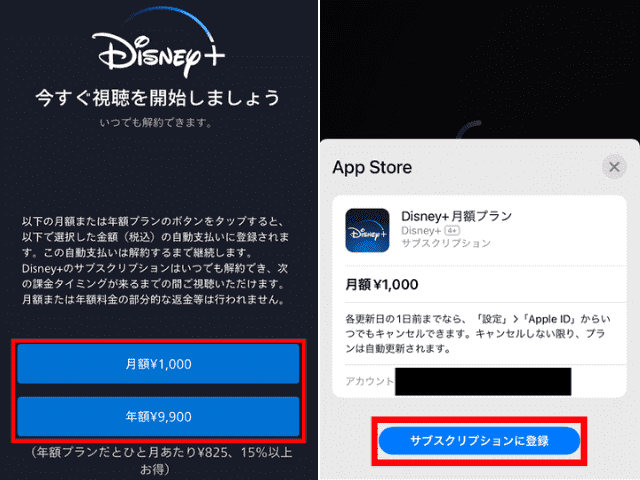Tap the annual plan savings note ¥825

tap(159, 460)
